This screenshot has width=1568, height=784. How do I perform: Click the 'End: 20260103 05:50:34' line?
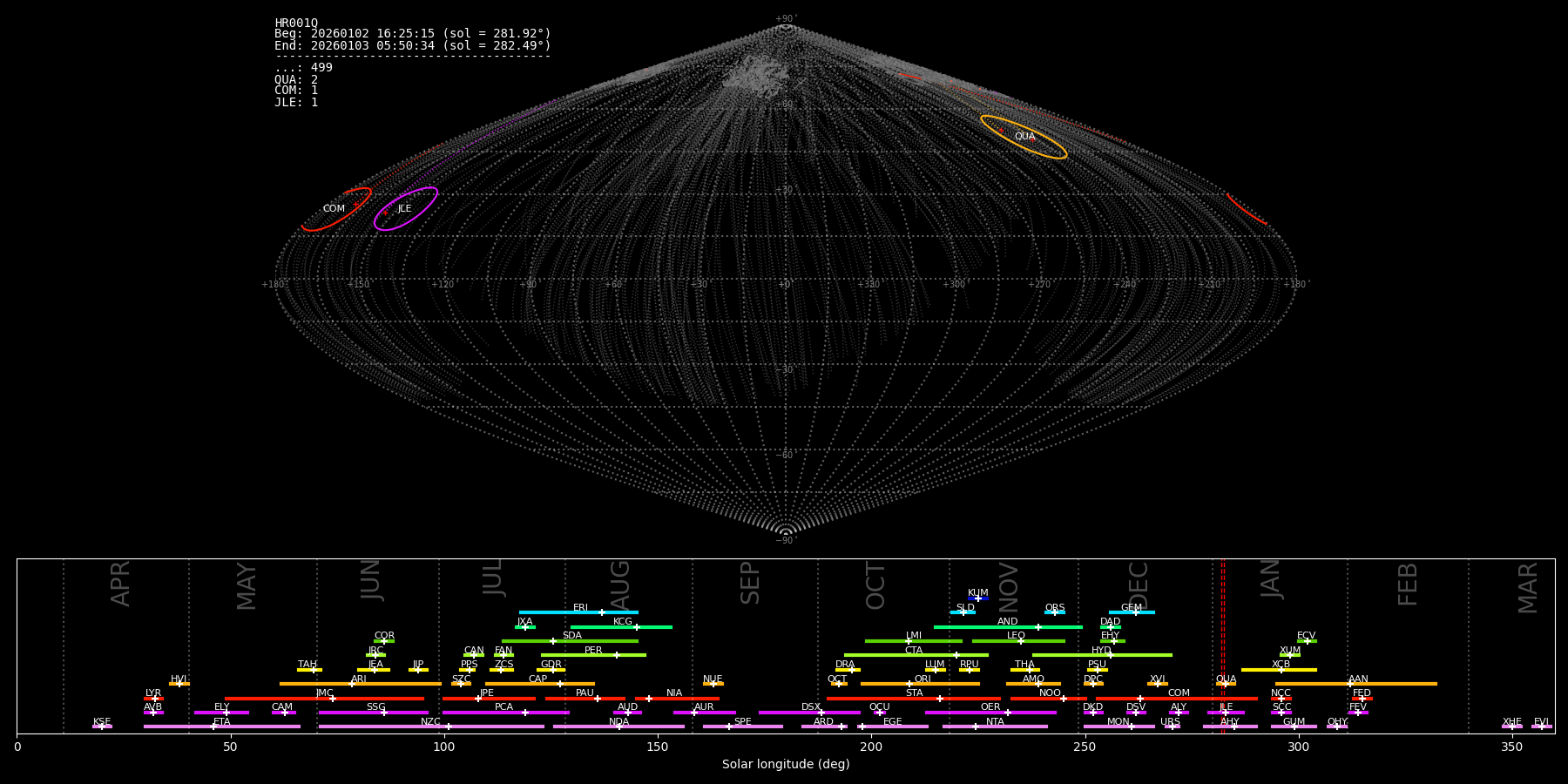point(413,45)
